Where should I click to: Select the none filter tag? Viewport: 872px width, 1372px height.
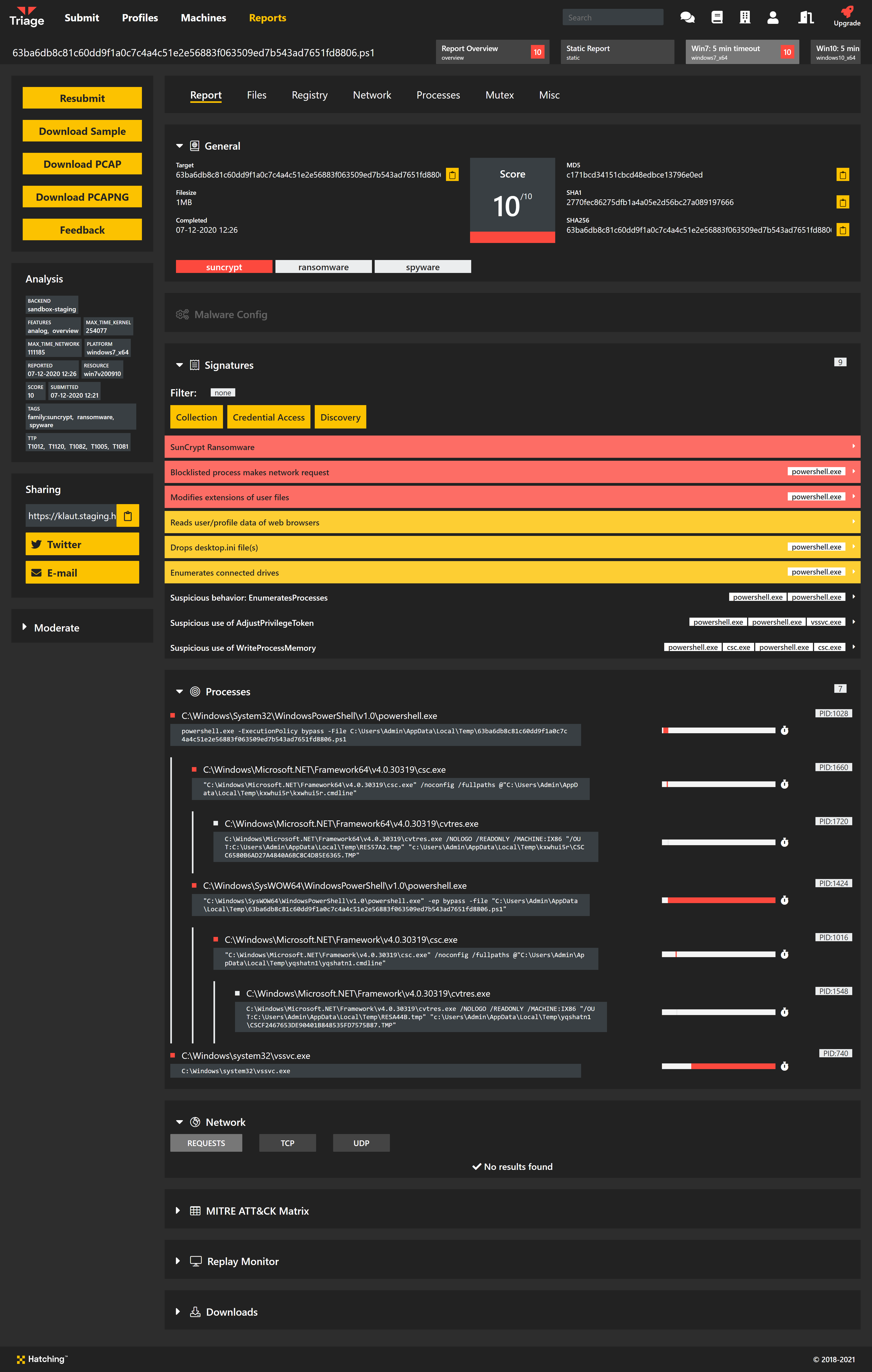point(223,393)
